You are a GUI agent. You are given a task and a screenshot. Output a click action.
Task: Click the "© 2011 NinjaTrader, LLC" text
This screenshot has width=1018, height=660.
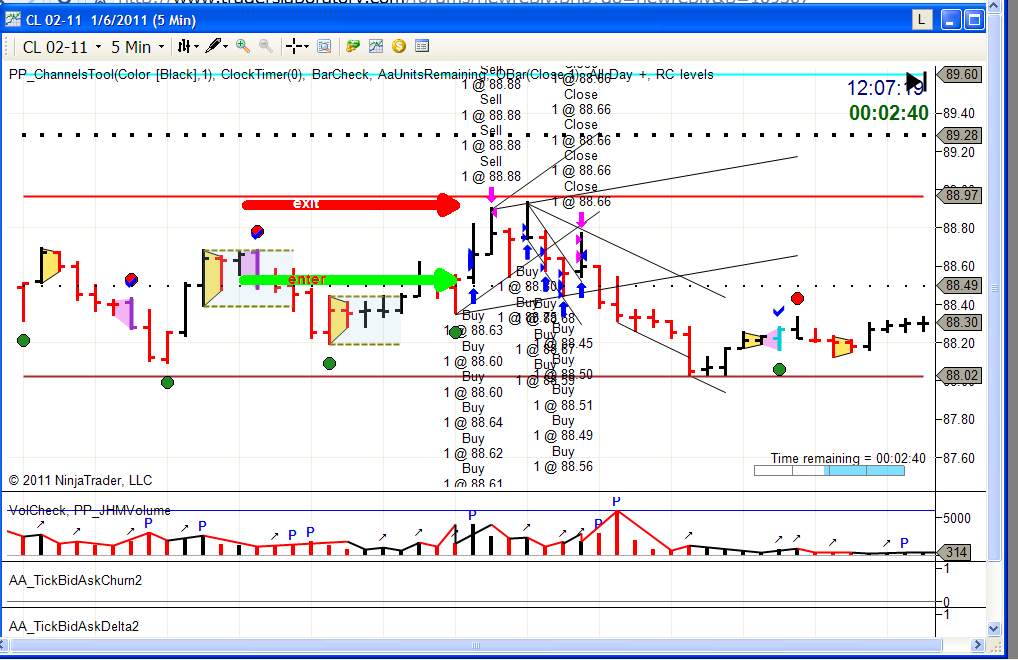80,480
